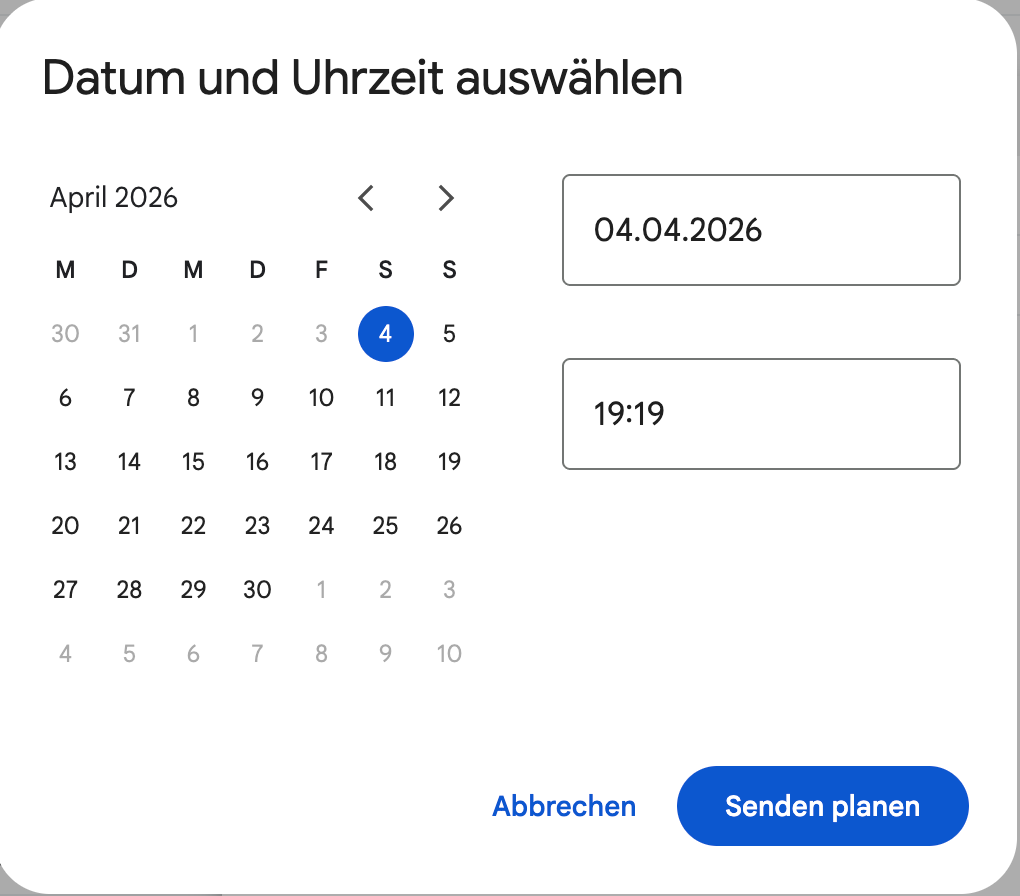Choose April 15 in the calendar

(193, 462)
